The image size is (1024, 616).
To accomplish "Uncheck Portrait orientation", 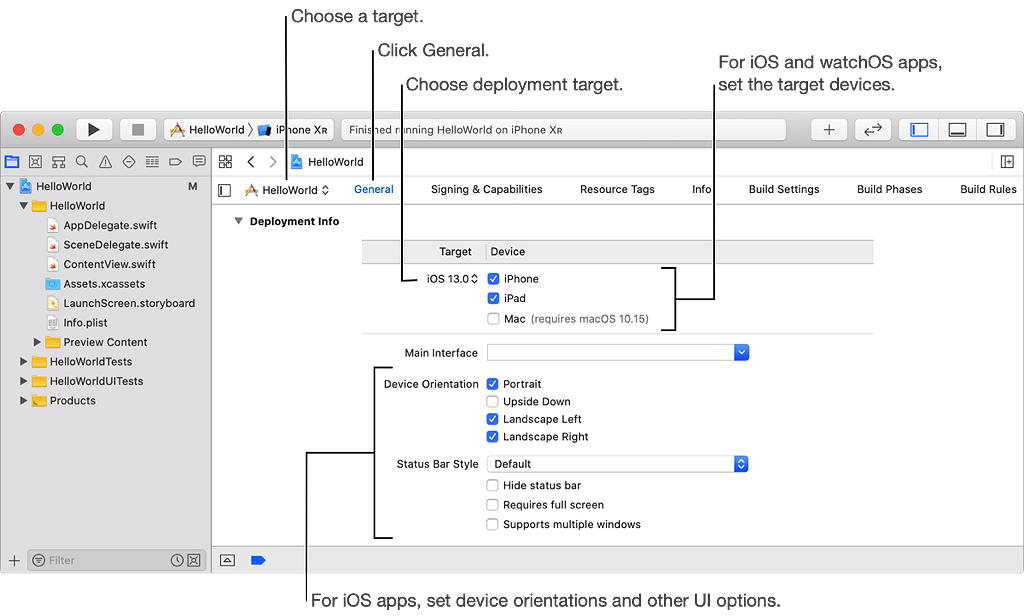I will click(492, 384).
